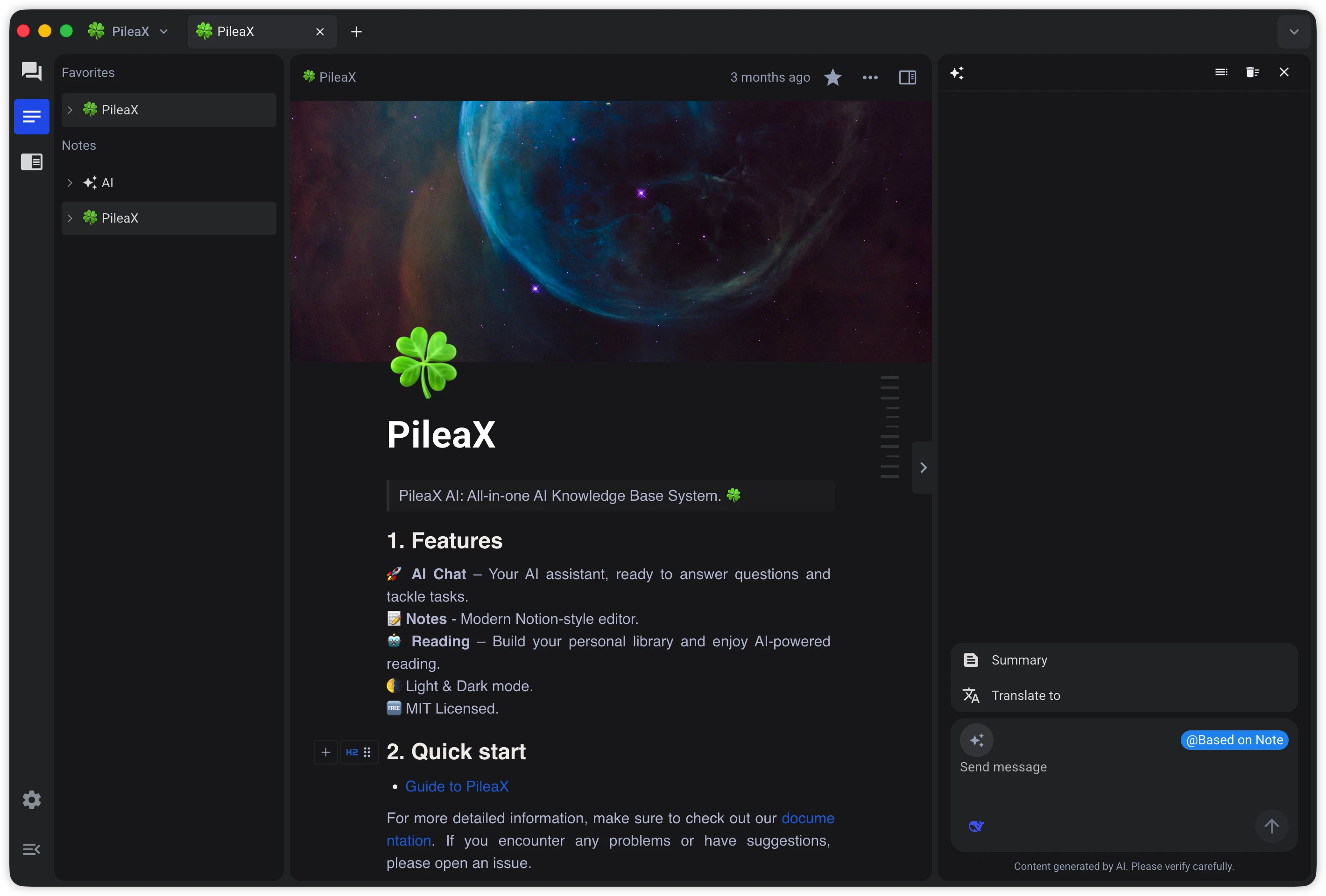Viewport: 1326px width, 896px height.
Task: Close the PileaX tab
Action: [320, 31]
